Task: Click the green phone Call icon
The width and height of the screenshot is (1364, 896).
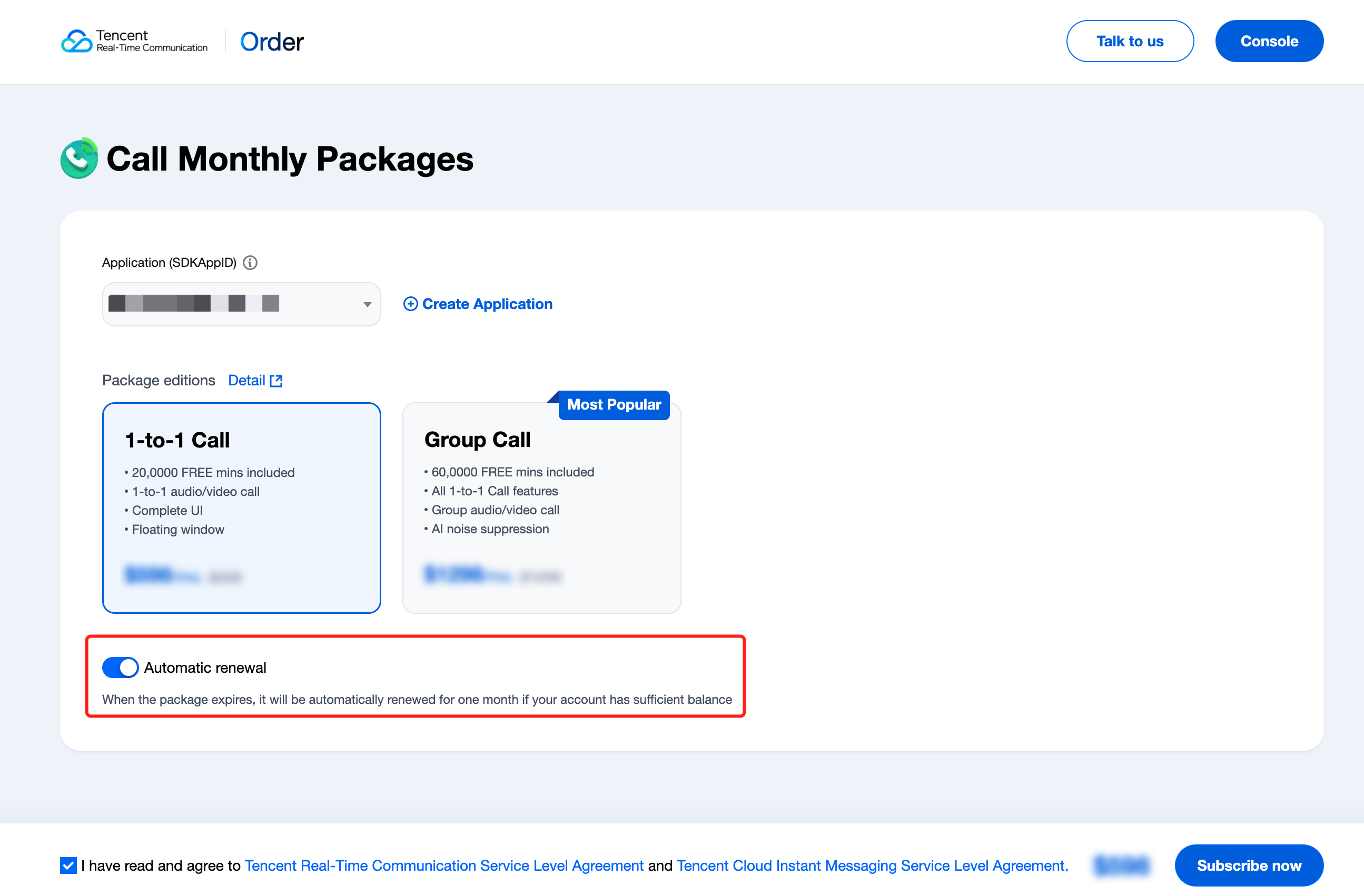Action: [79, 158]
